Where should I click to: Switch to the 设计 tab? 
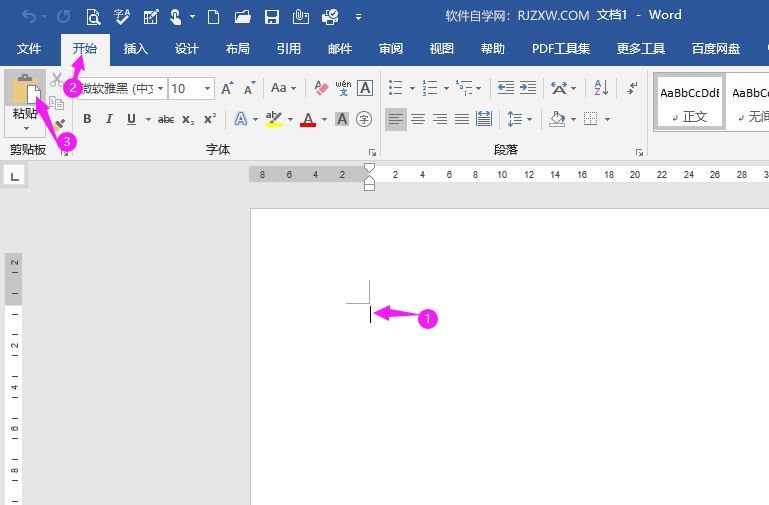coord(187,49)
